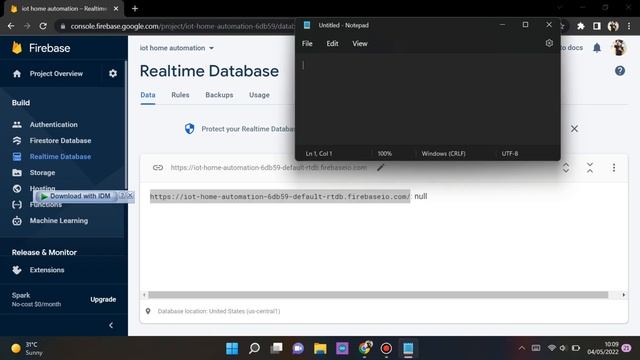Image resolution: width=640 pixels, height=360 pixels.
Task: Open File Explorer from taskbar
Action: [x=320, y=349]
